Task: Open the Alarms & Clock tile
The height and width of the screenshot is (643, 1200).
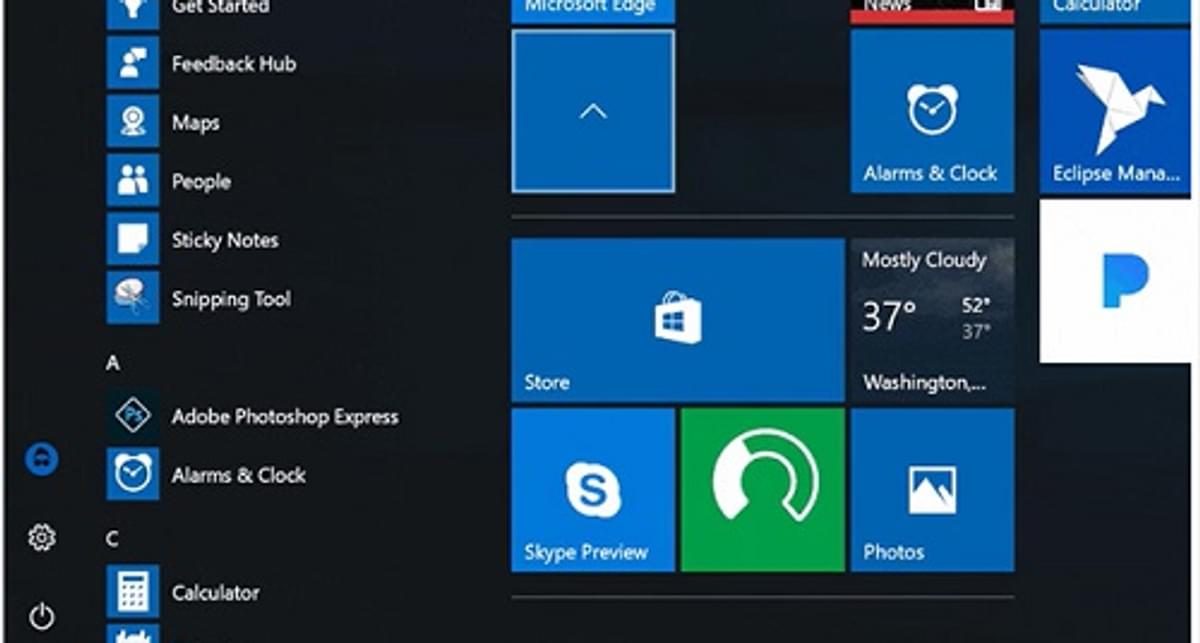Action: [932, 111]
